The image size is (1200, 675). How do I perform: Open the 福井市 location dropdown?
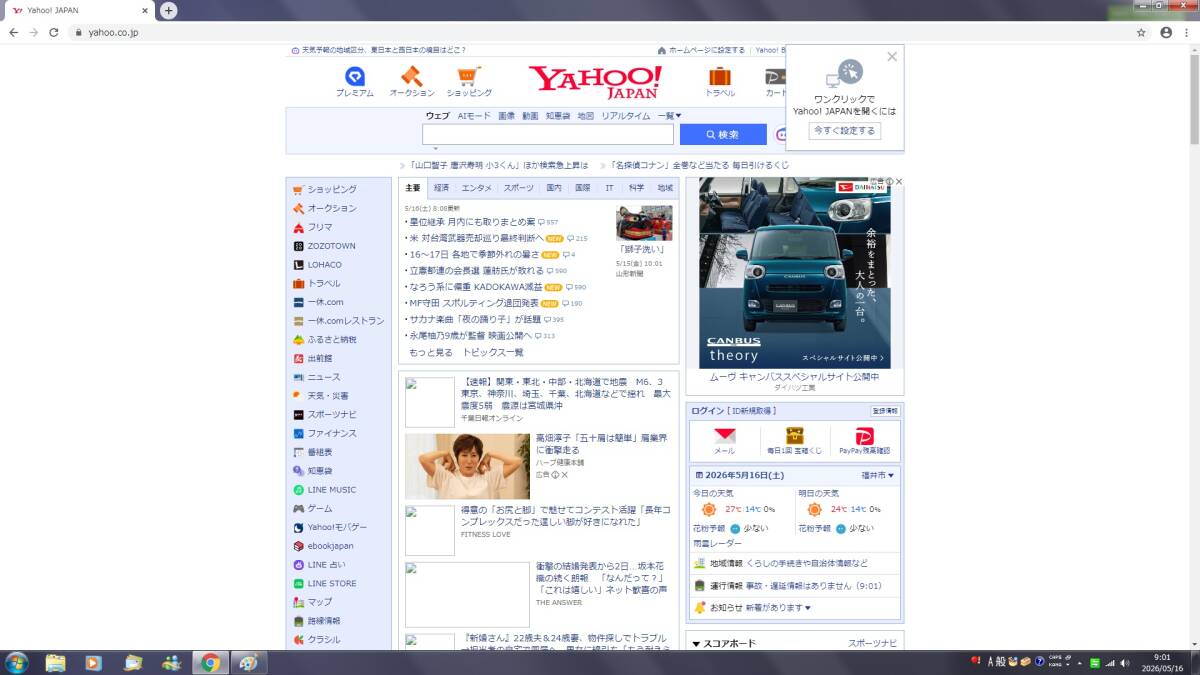(x=878, y=475)
